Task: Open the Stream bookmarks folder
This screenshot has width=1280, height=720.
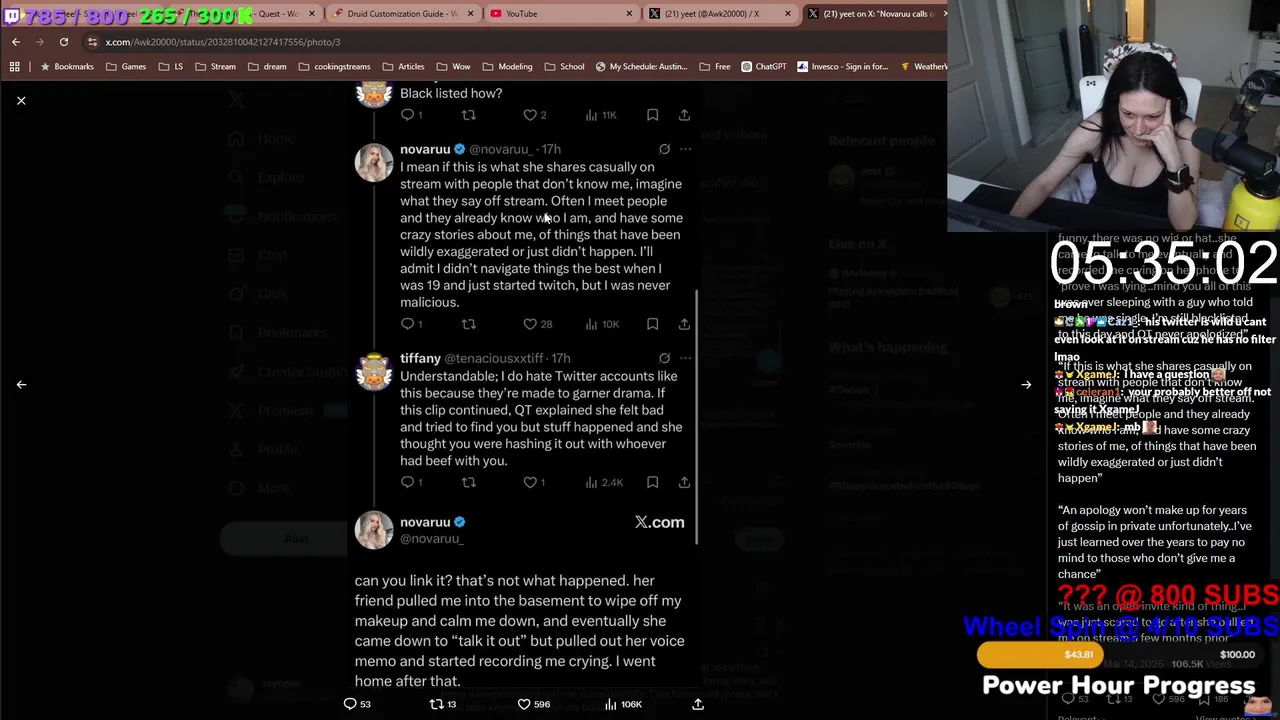Action: click(215, 67)
